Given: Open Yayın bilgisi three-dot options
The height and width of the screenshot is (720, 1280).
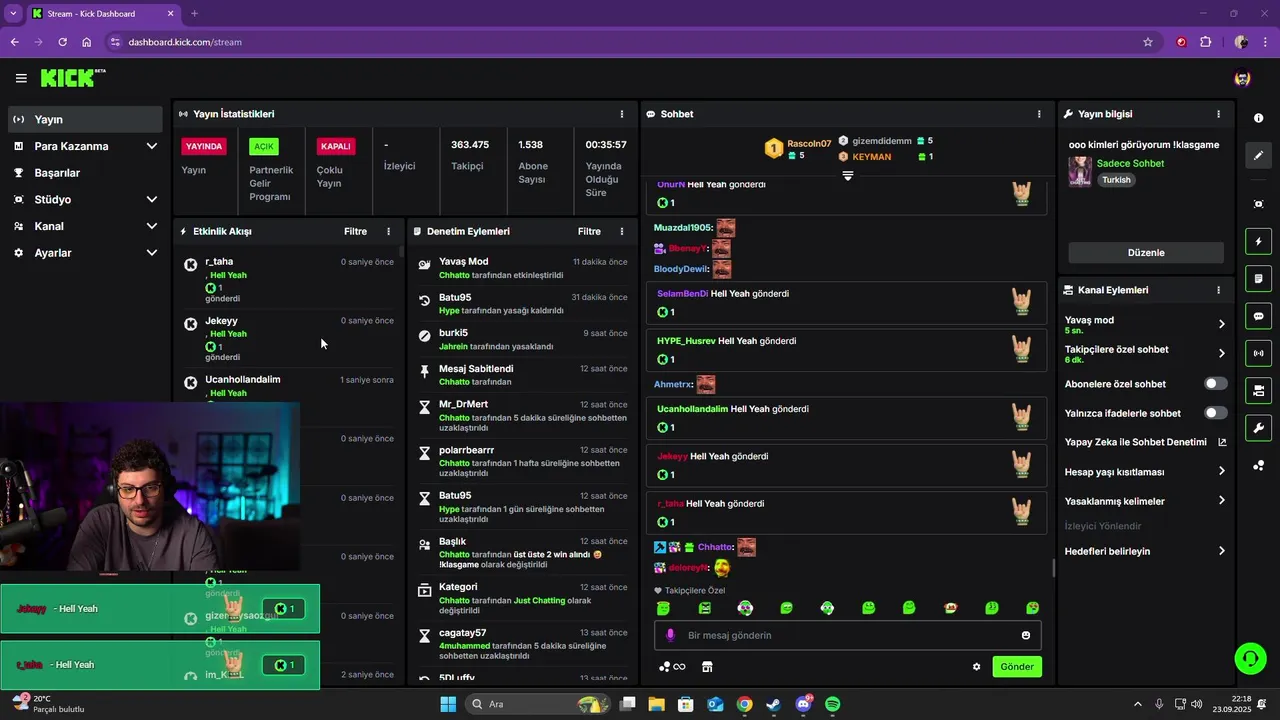Looking at the screenshot, I should point(1218,114).
